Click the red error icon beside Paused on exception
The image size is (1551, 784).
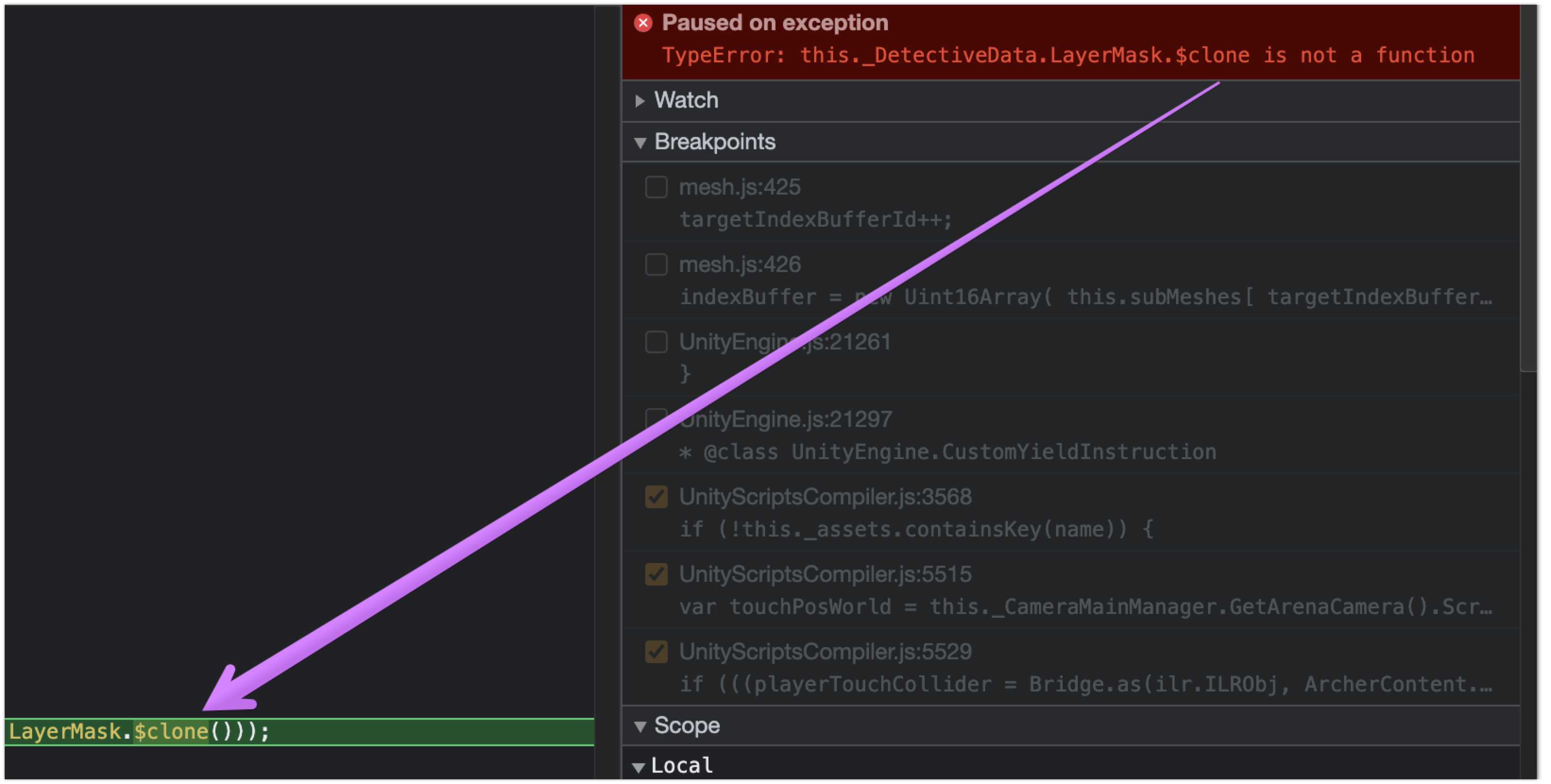point(644,23)
